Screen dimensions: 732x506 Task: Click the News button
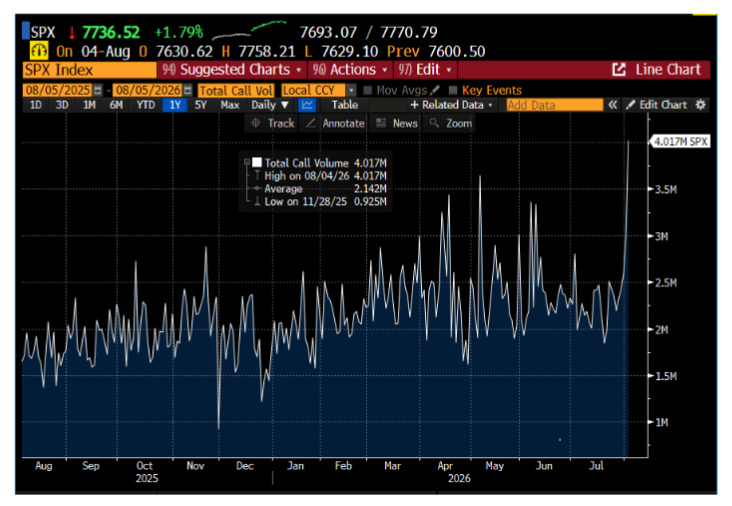point(397,123)
